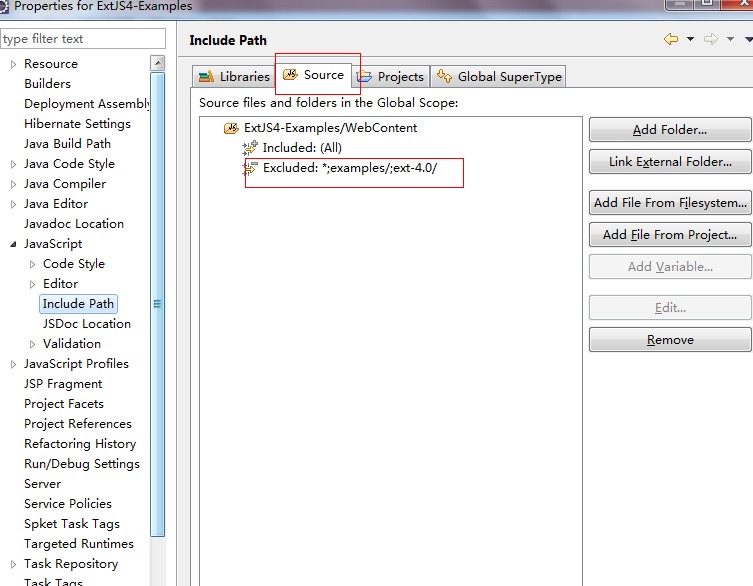Switch to the Projects tab
The image size is (753, 586).
click(390, 76)
